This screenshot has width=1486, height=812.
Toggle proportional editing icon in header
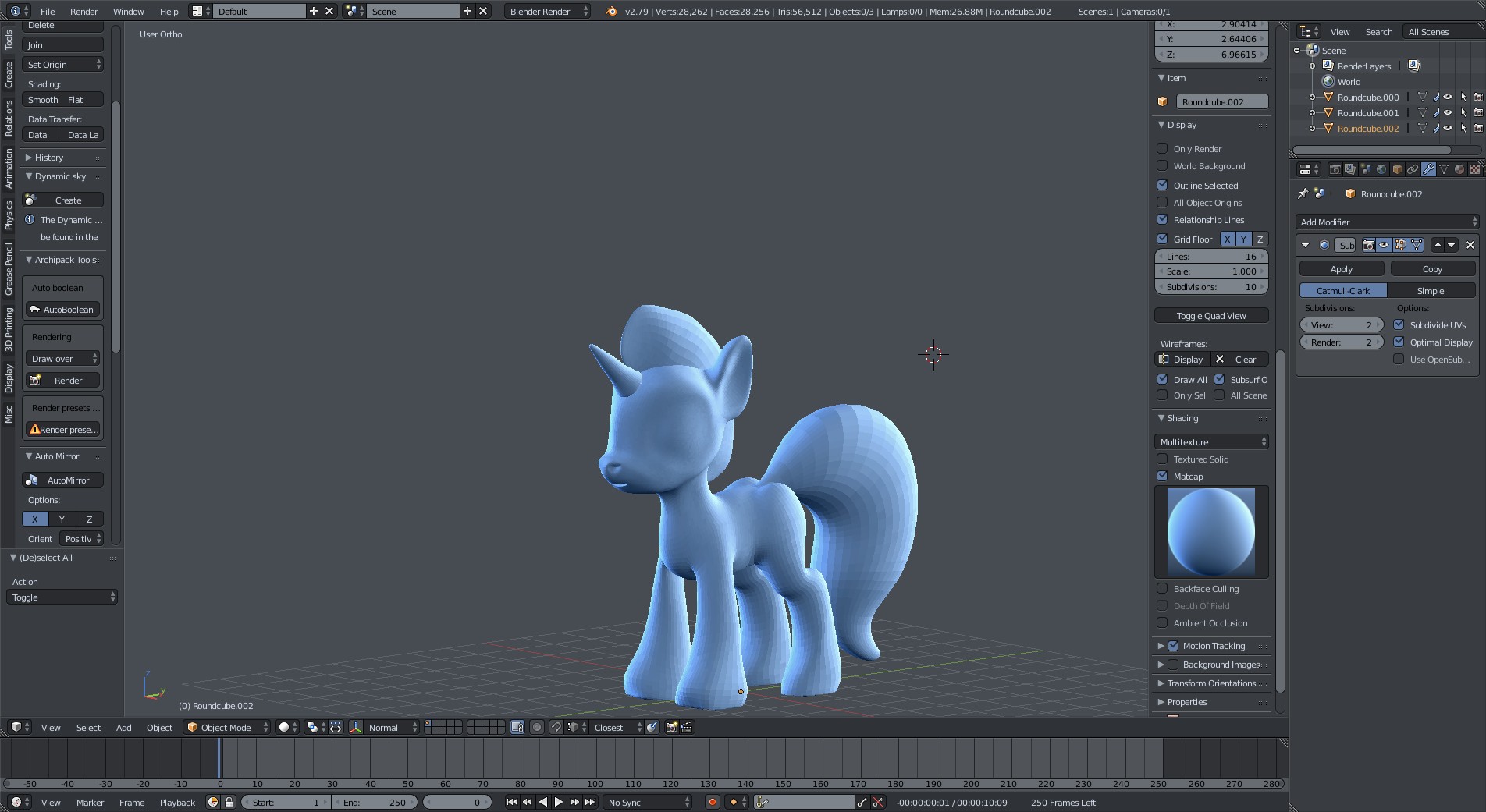coord(537,727)
